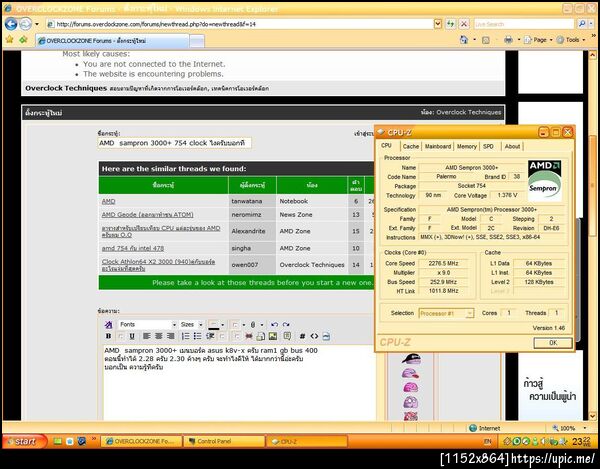The height and width of the screenshot is (469, 600).
Task: Open the address bar history dropdown
Action: [438, 24]
